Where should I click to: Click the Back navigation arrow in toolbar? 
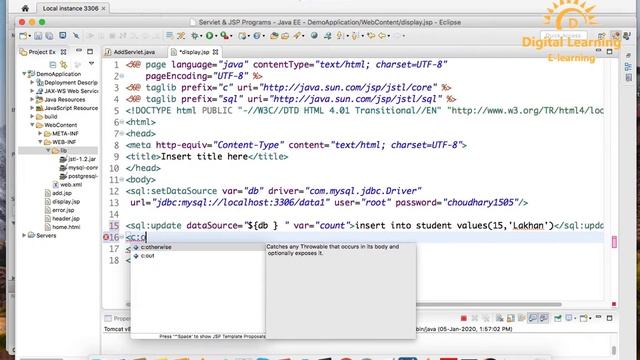382,36
